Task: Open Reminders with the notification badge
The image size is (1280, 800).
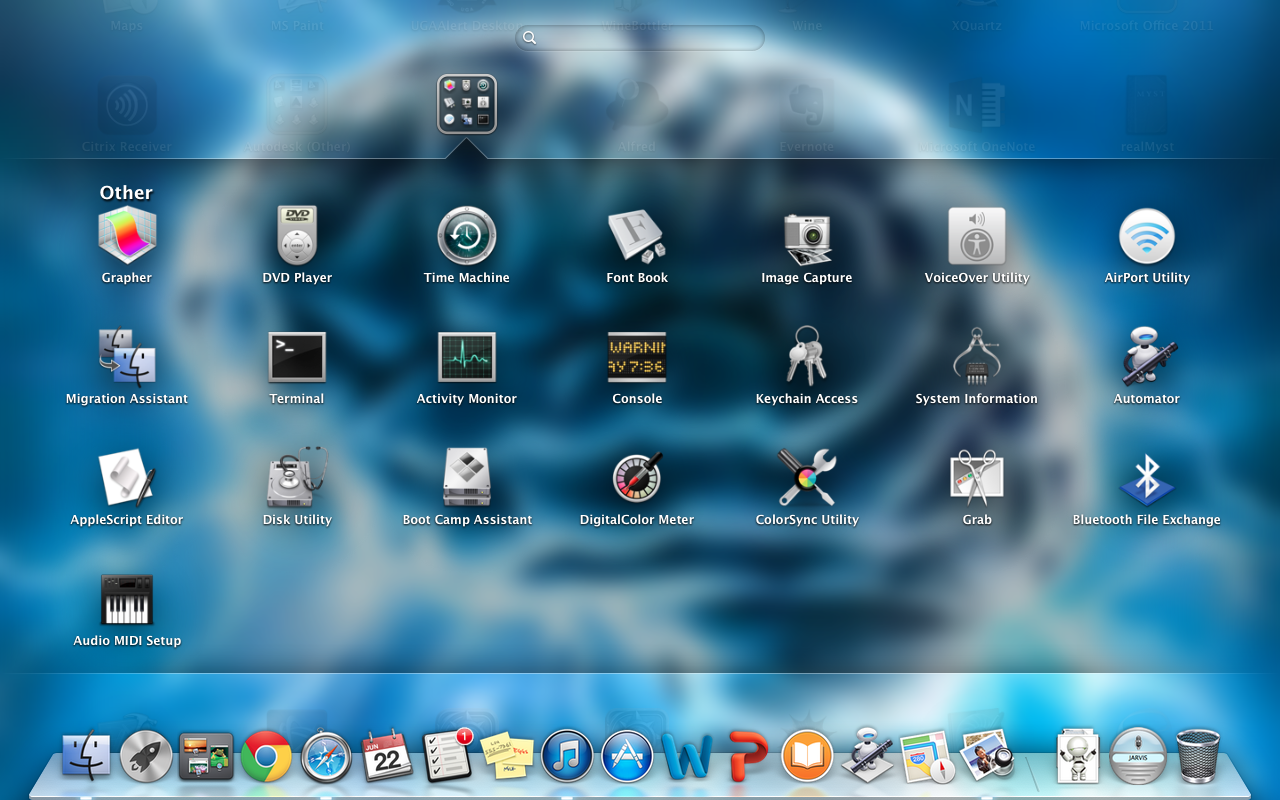Action: pyautogui.click(x=447, y=755)
